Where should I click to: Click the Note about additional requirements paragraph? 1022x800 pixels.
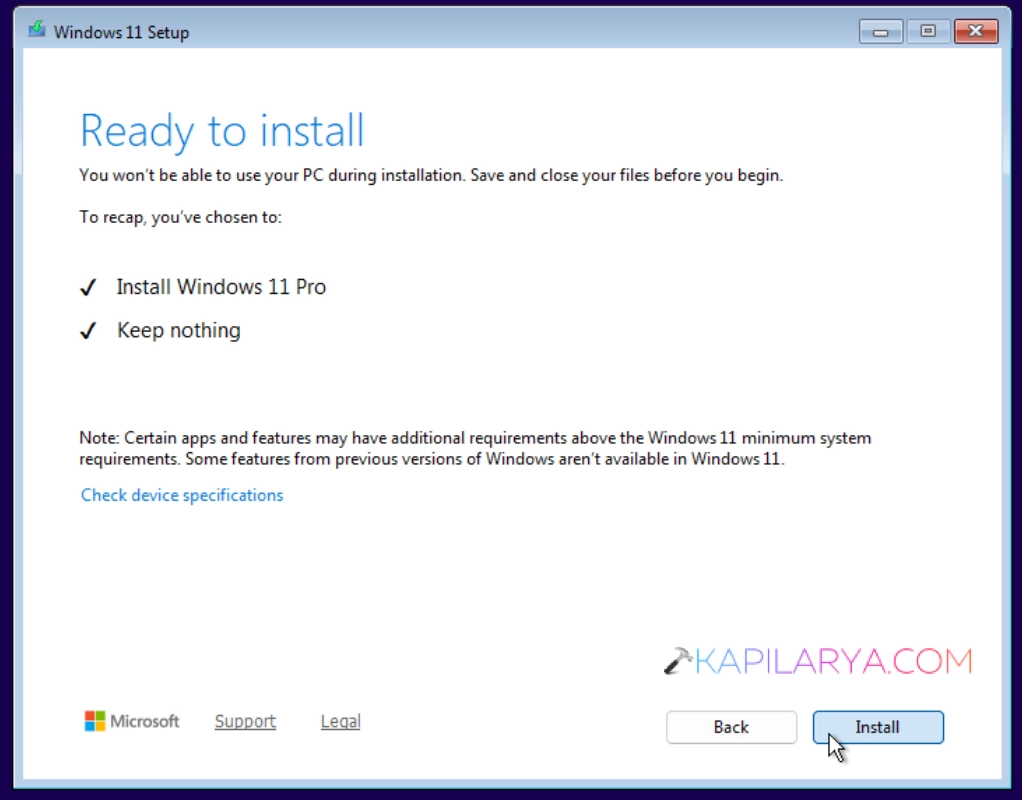point(475,449)
